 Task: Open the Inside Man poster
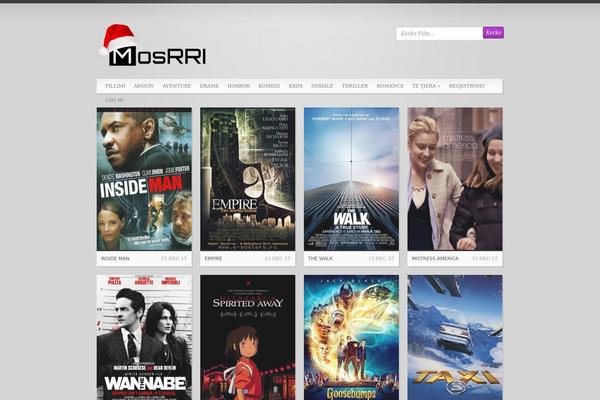(144, 179)
